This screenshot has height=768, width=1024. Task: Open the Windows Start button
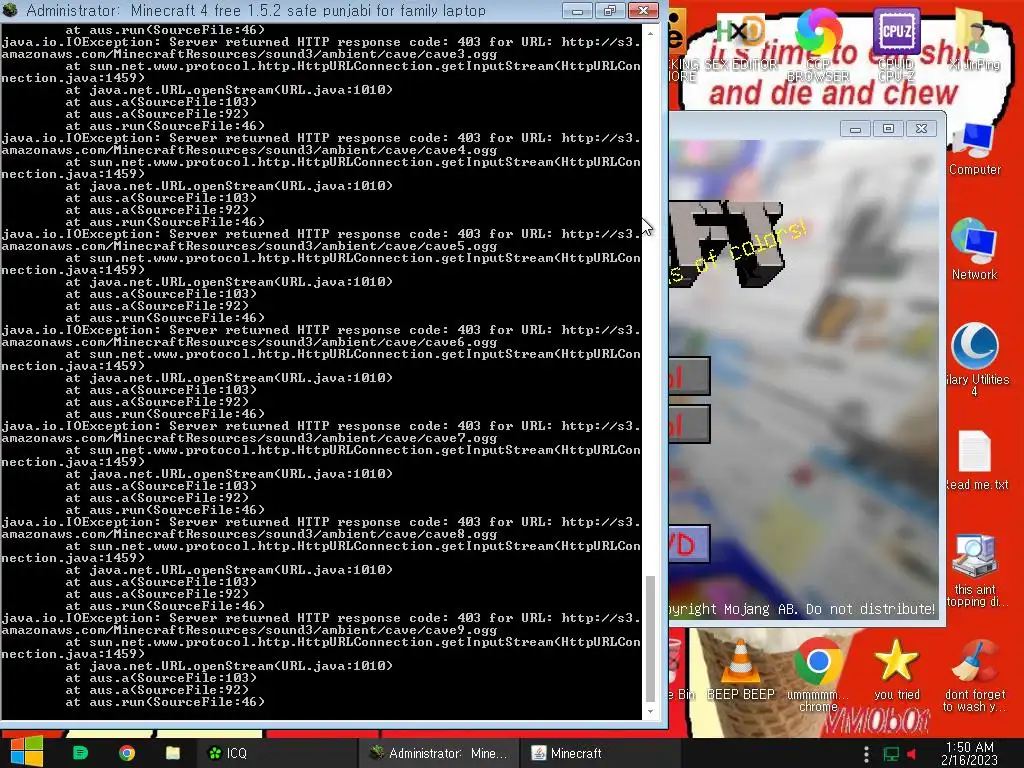coord(27,752)
